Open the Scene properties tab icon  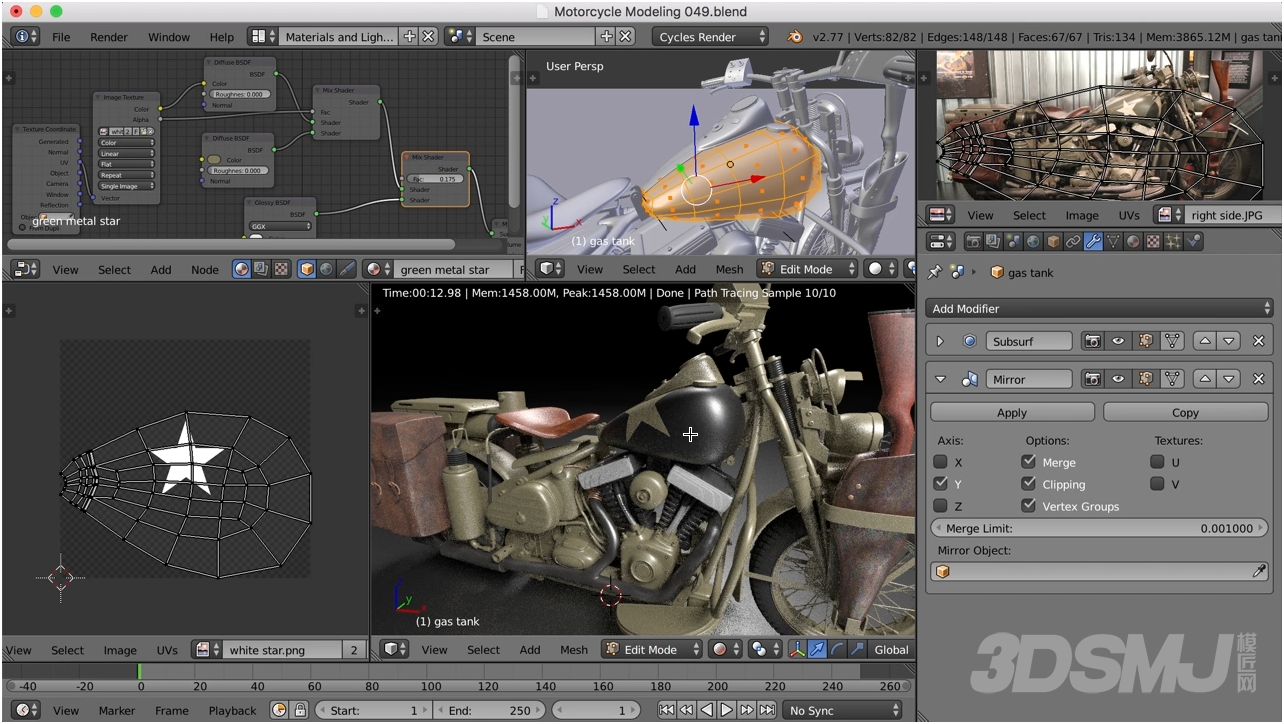[1012, 241]
